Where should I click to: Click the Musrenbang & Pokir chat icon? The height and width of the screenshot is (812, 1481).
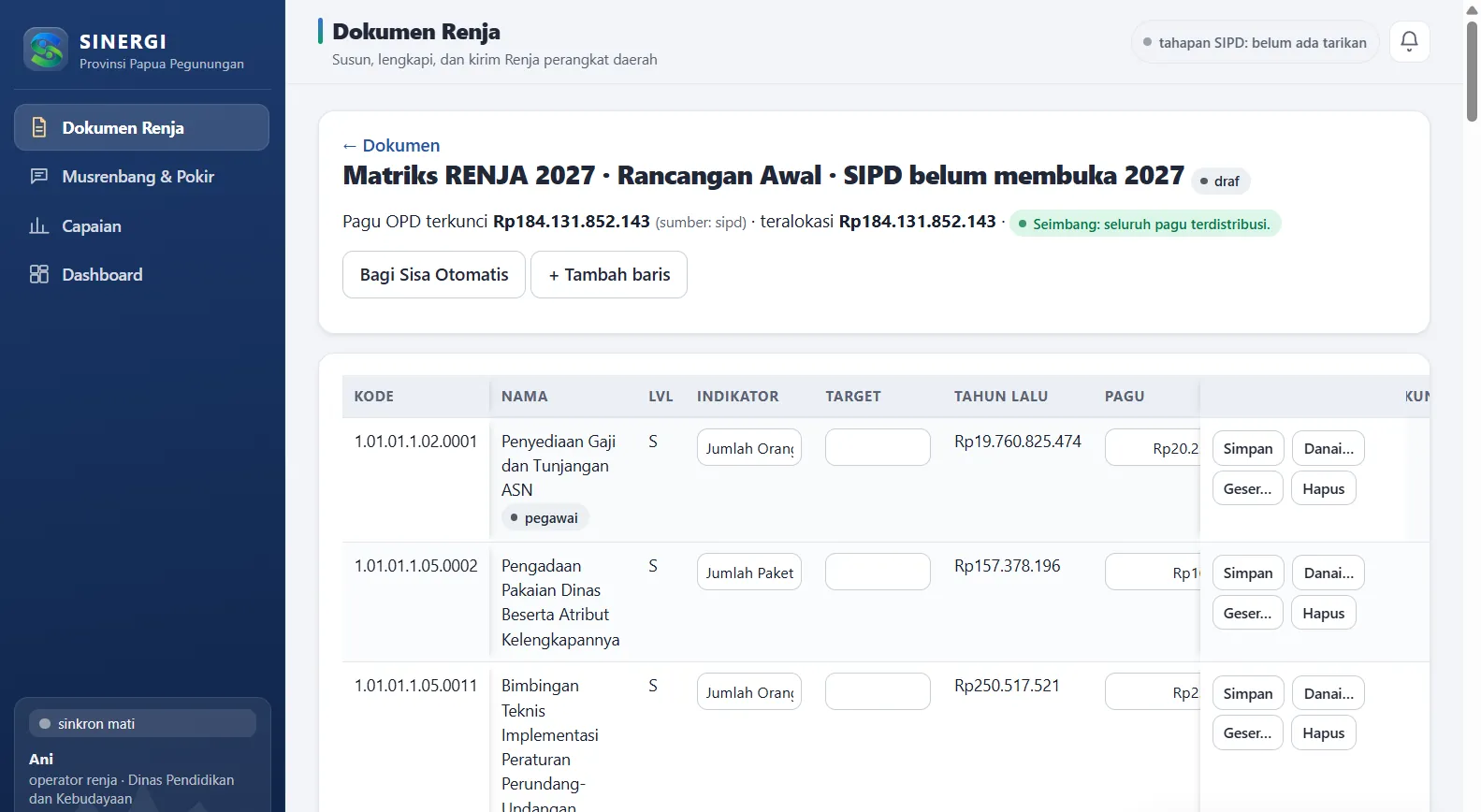coord(39,176)
